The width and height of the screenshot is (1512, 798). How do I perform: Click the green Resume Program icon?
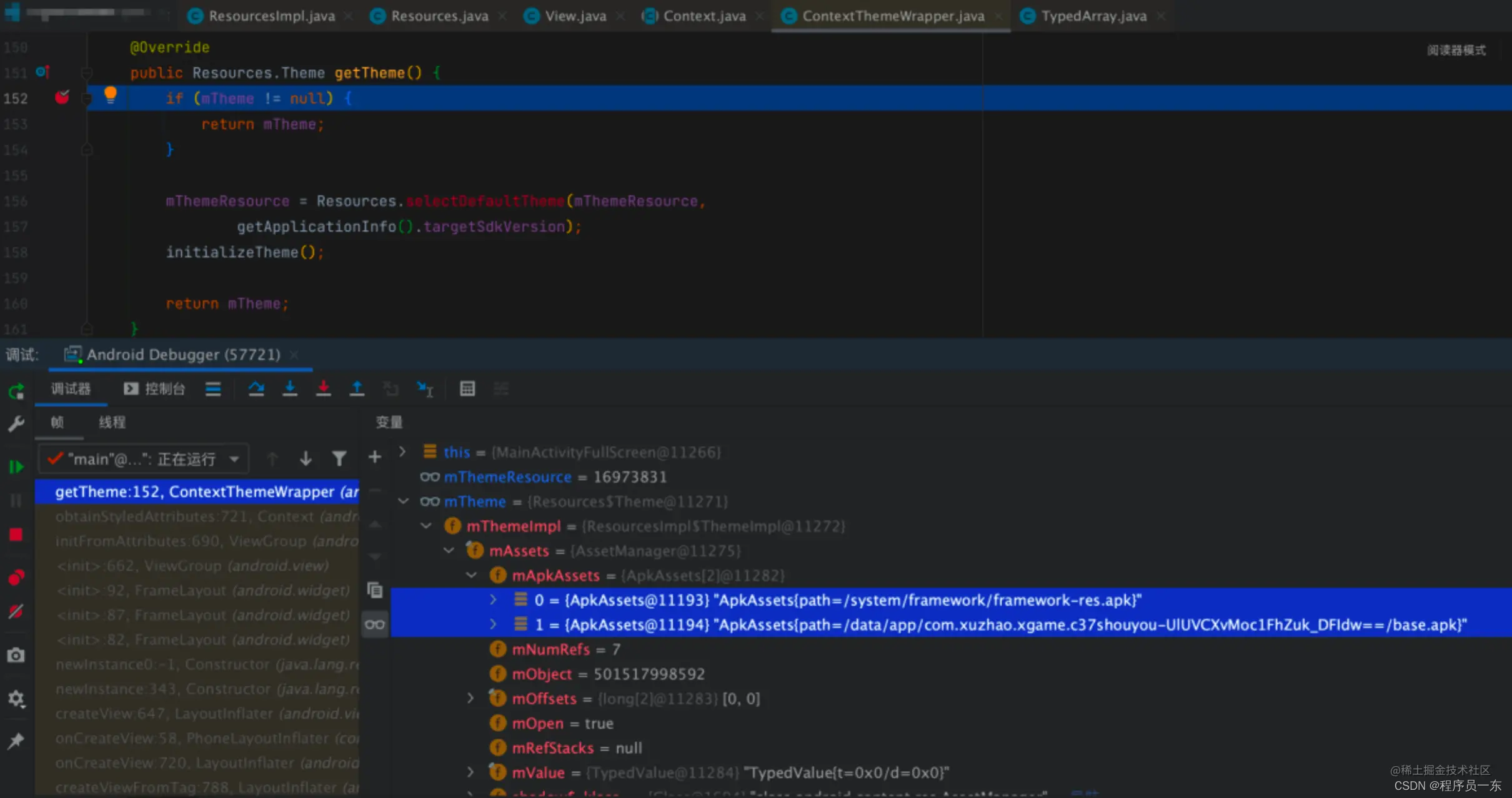tap(16, 467)
